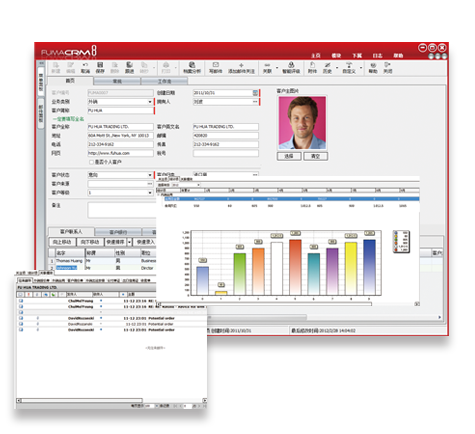Open the 跟进 follow-up toolbar icon
The width and height of the screenshot is (475, 434).
coord(129,67)
